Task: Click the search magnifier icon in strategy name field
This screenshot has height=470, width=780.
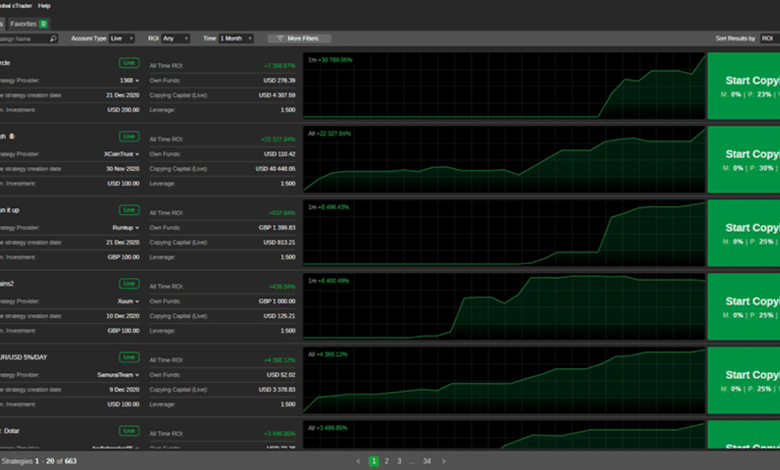Action: (53, 38)
